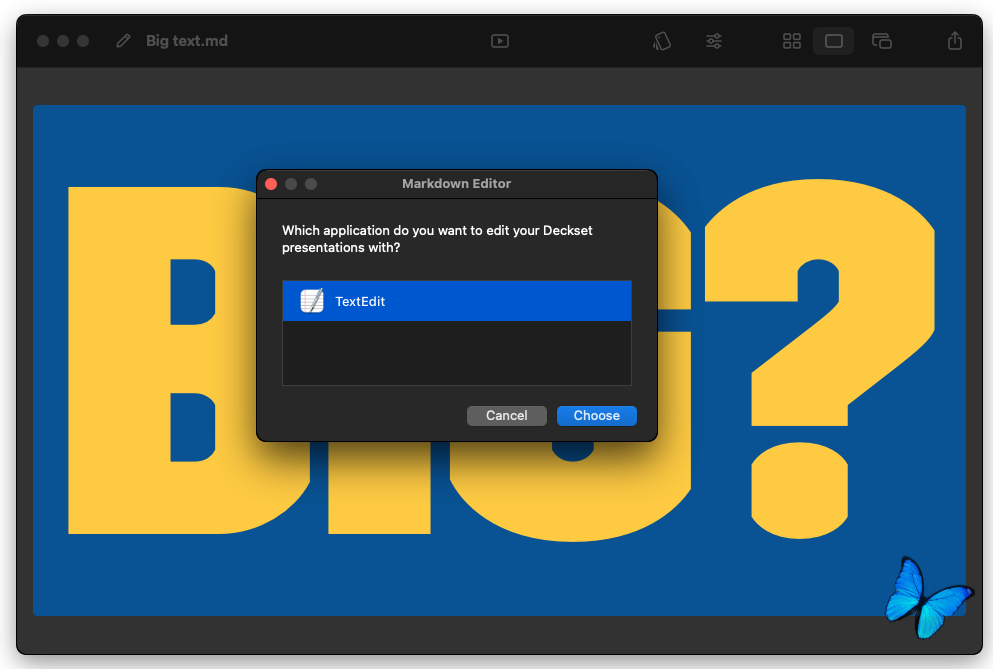This screenshot has width=993, height=669.
Task: Select the TextEdit row label
Action: click(x=360, y=301)
